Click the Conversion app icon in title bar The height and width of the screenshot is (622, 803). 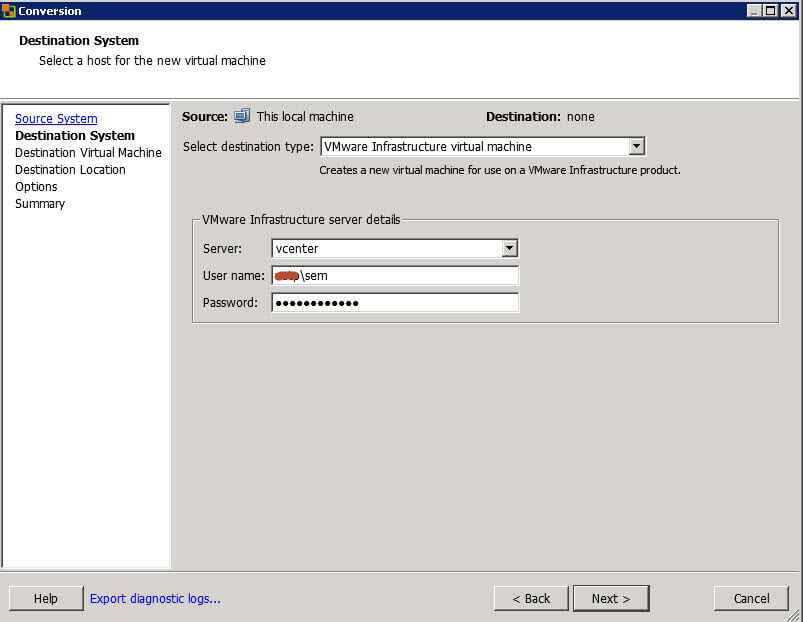pos(9,11)
